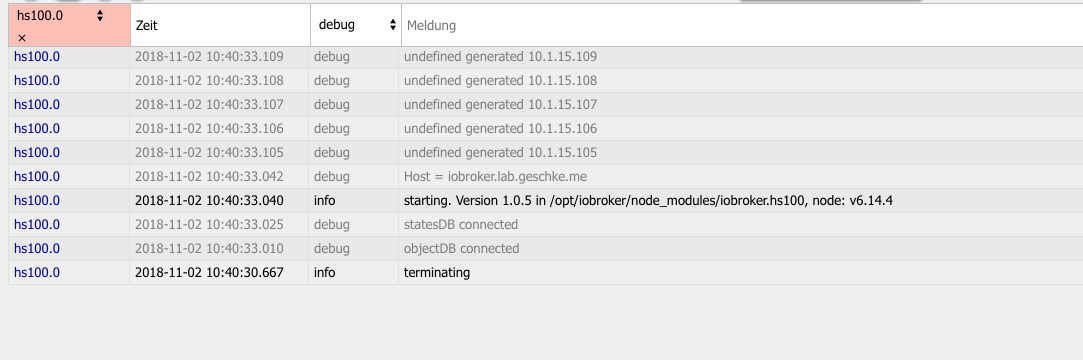Open the debug log level dropdown

coord(357,25)
